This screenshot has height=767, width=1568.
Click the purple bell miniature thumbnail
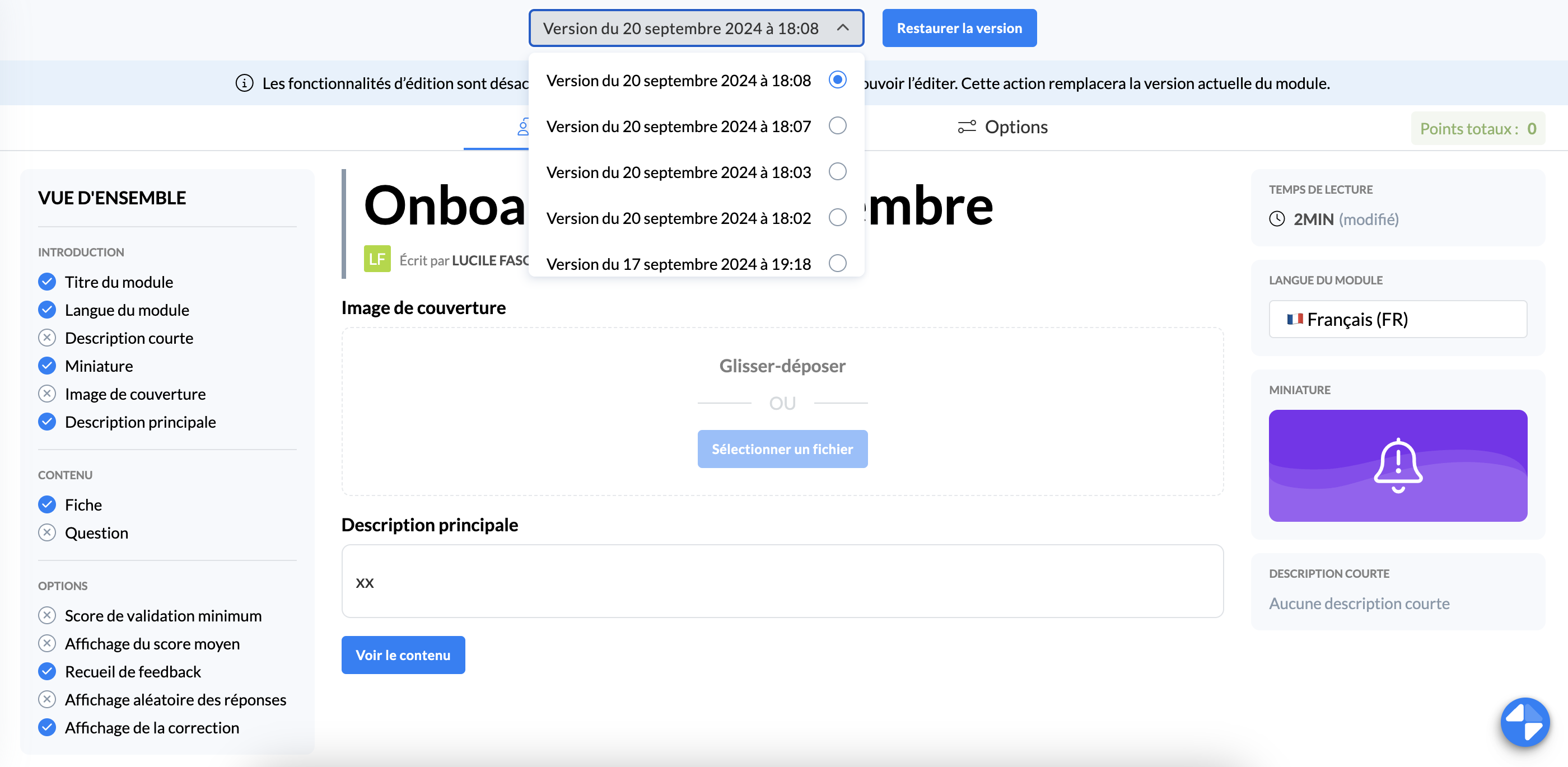click(x=1397, y=465)
